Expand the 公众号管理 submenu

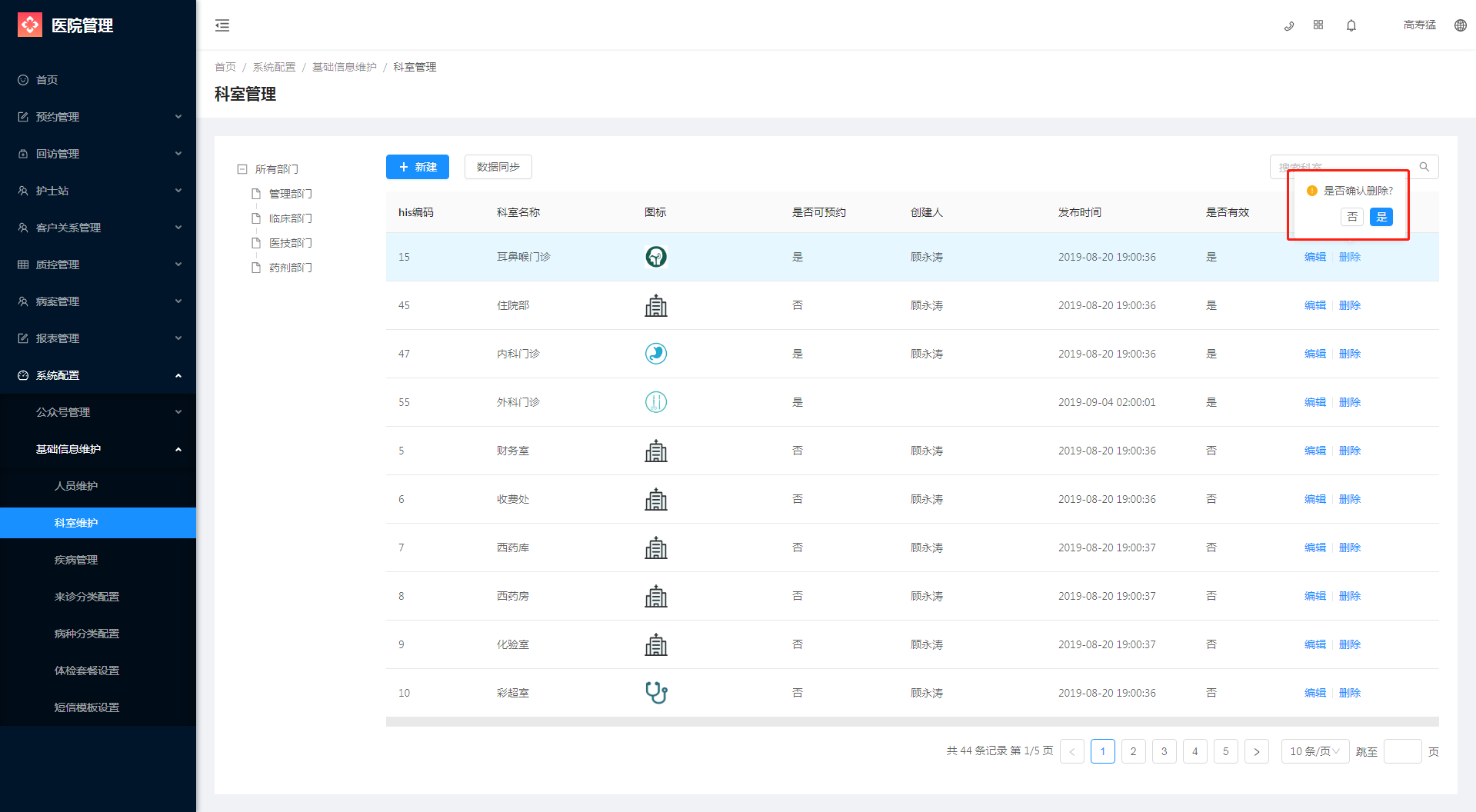pos(98,412)
